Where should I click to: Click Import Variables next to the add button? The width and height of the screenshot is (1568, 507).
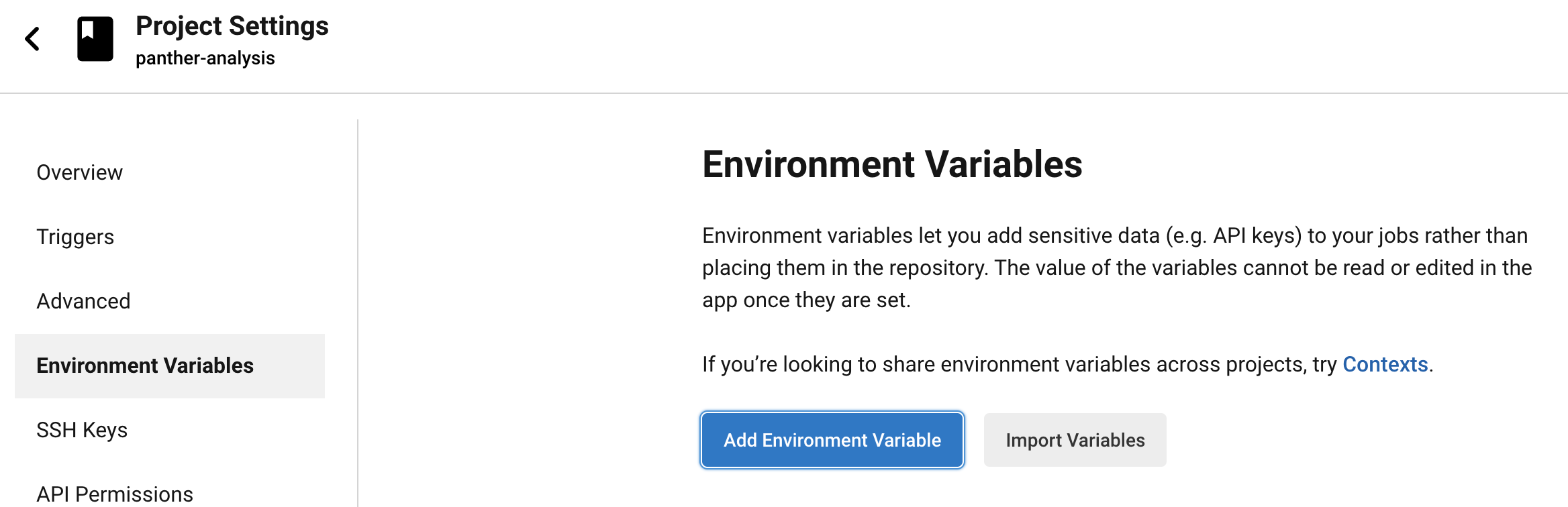(1075, 440)
